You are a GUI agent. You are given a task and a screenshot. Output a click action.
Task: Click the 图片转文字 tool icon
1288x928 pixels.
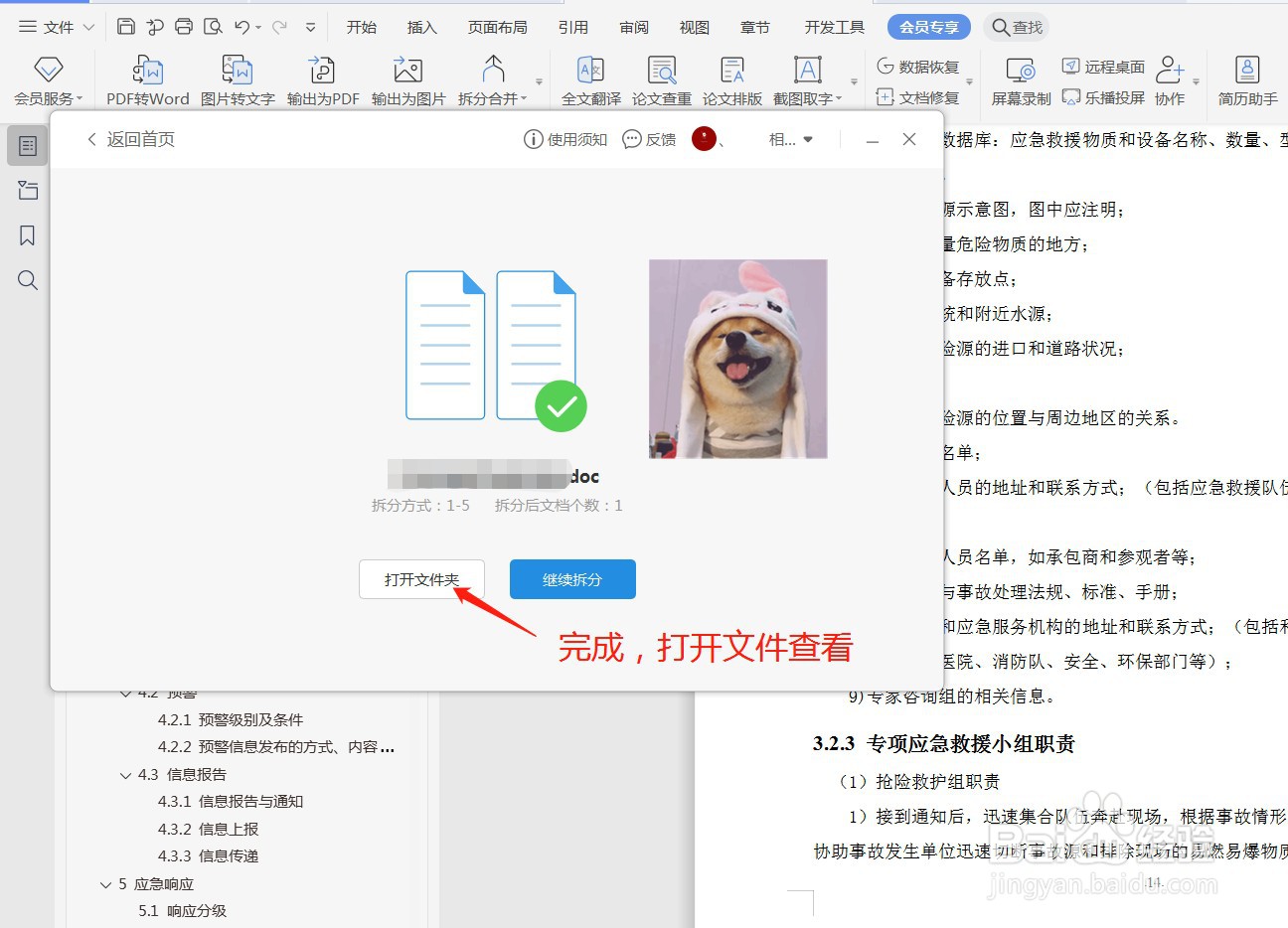click(237, 79)
